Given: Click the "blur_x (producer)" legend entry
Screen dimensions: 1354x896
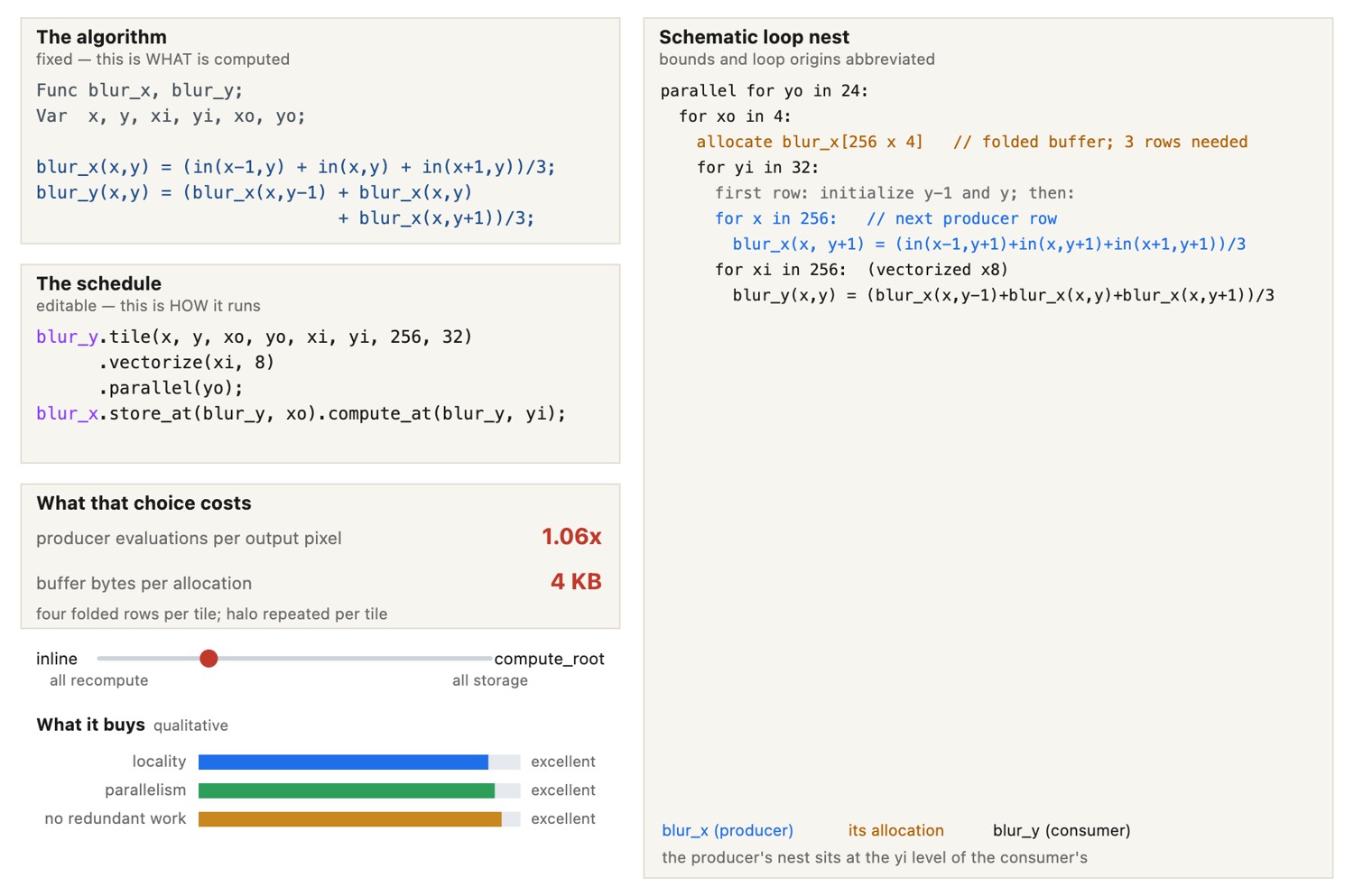Looking at the screenshot, I should click(728, 830).
